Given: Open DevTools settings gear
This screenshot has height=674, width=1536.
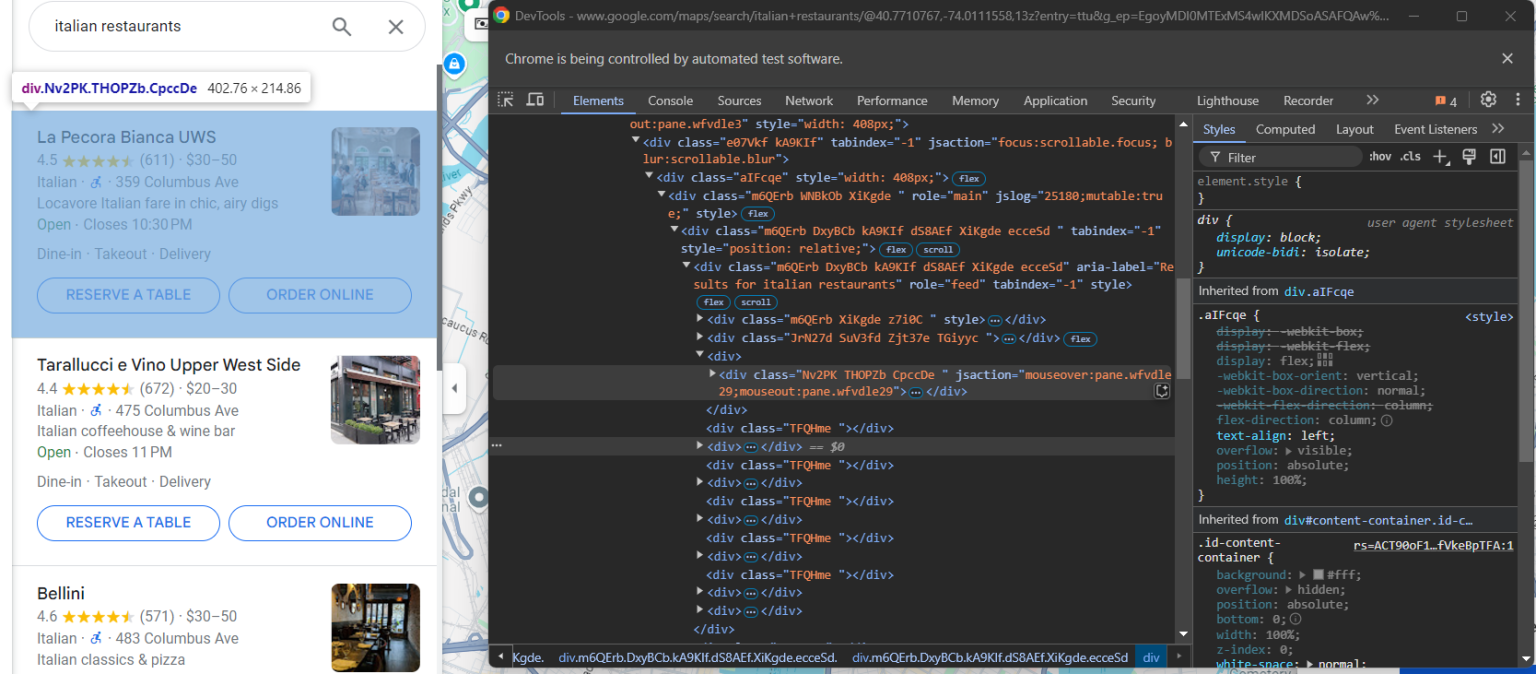Looking at the screenshot, I should click(1488, 100).
